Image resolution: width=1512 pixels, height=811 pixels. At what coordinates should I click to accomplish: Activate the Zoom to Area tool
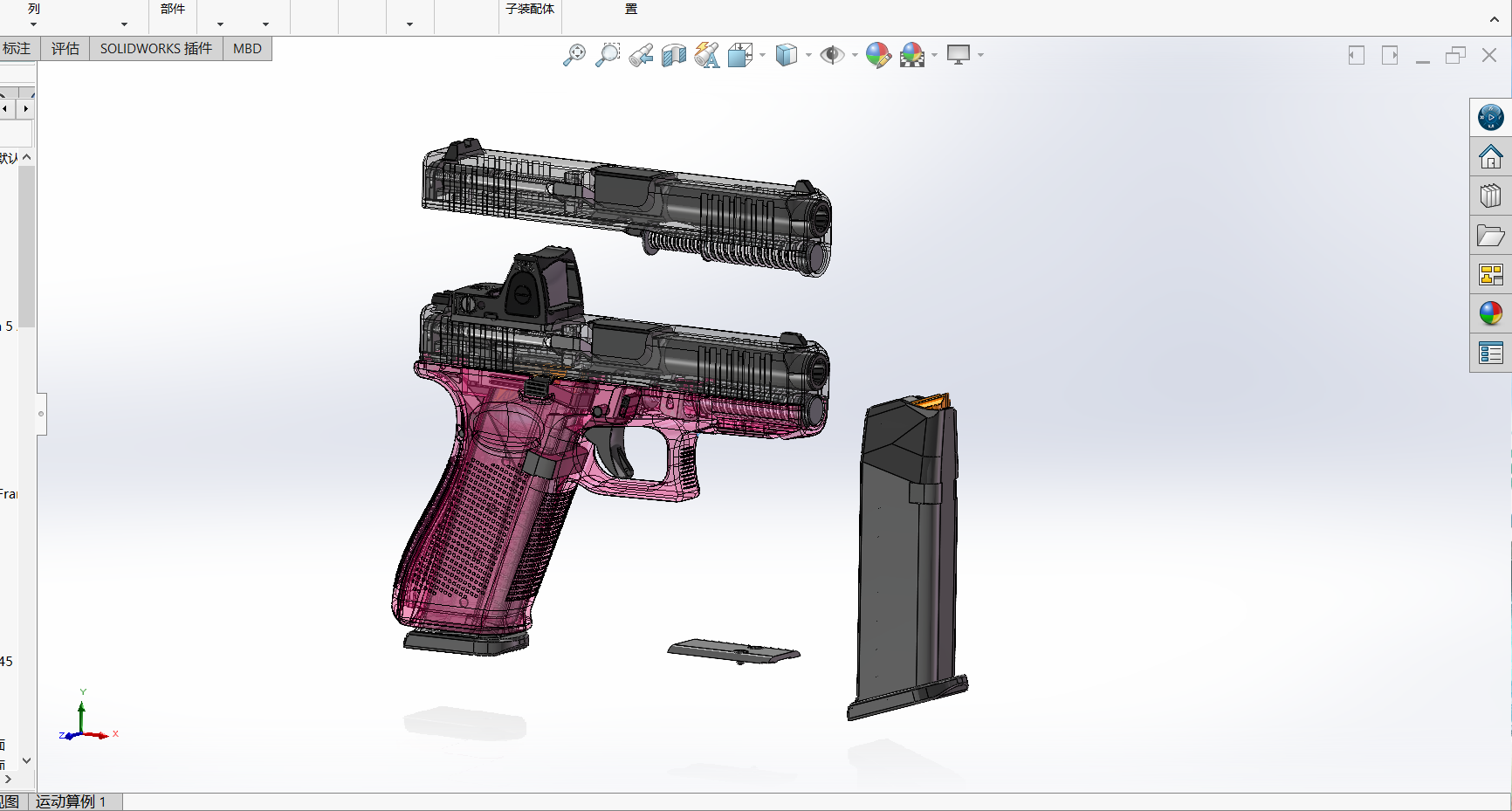[608, 55]
